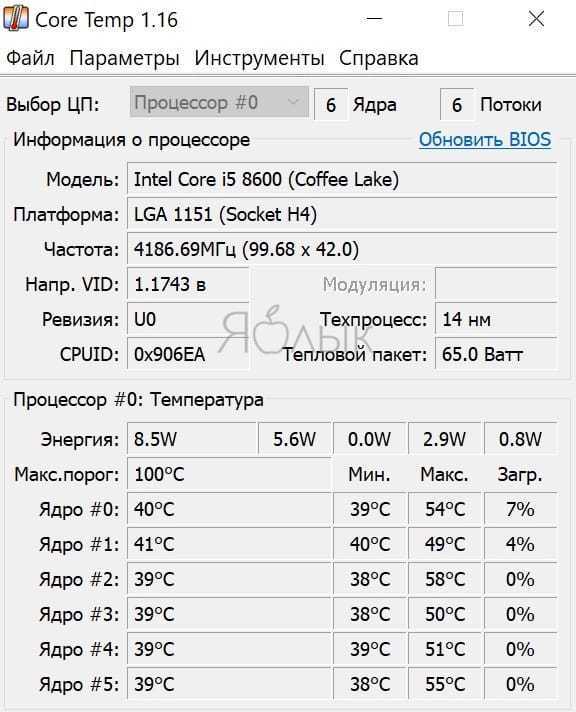This screenshot has height=712, width=576.
Task: Select the Модель field with Intel Core i5
Action: point(342,179)
